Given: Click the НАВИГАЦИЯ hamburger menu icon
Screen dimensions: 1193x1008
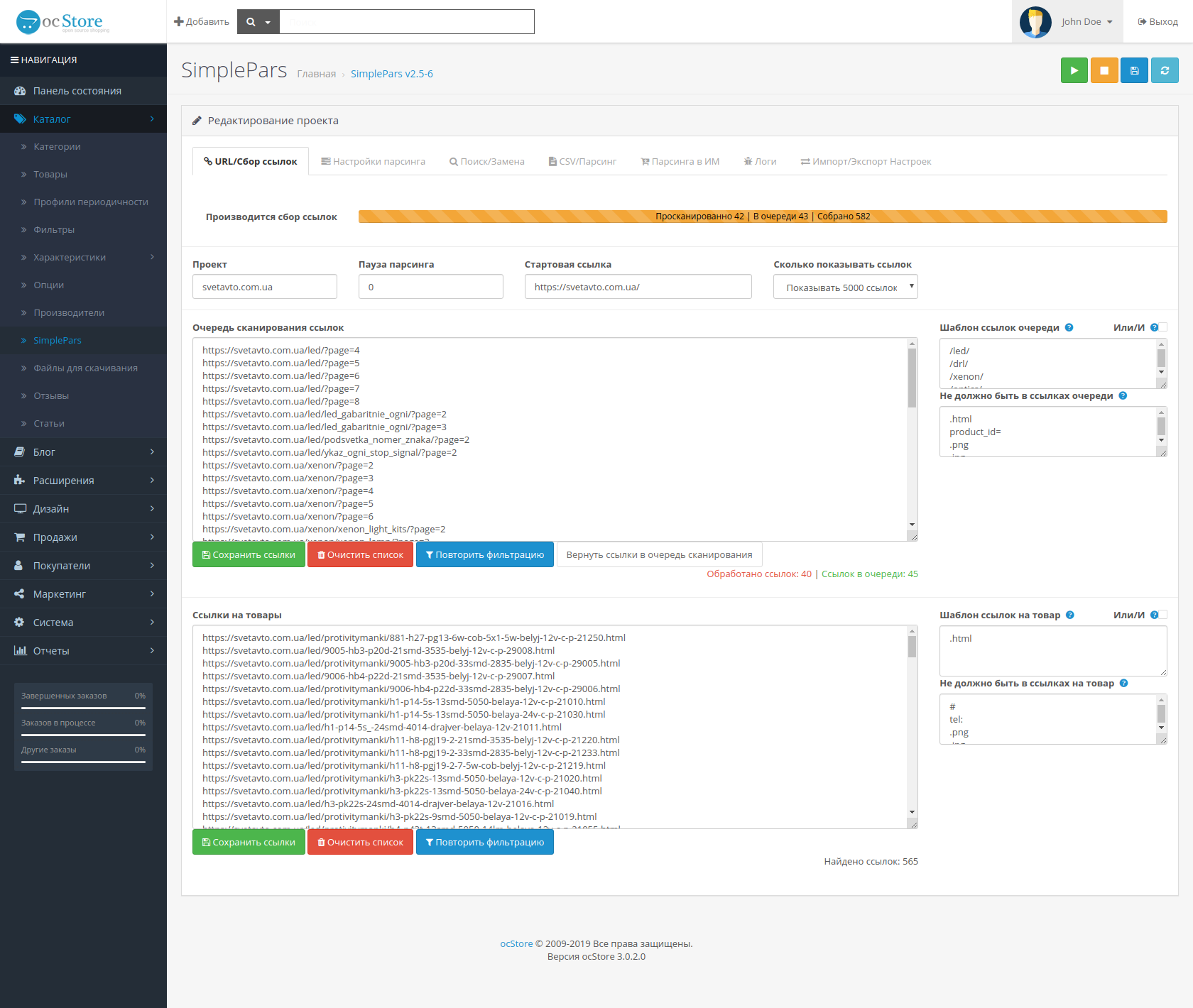Looking at the screenshot, I should point(14,60).
